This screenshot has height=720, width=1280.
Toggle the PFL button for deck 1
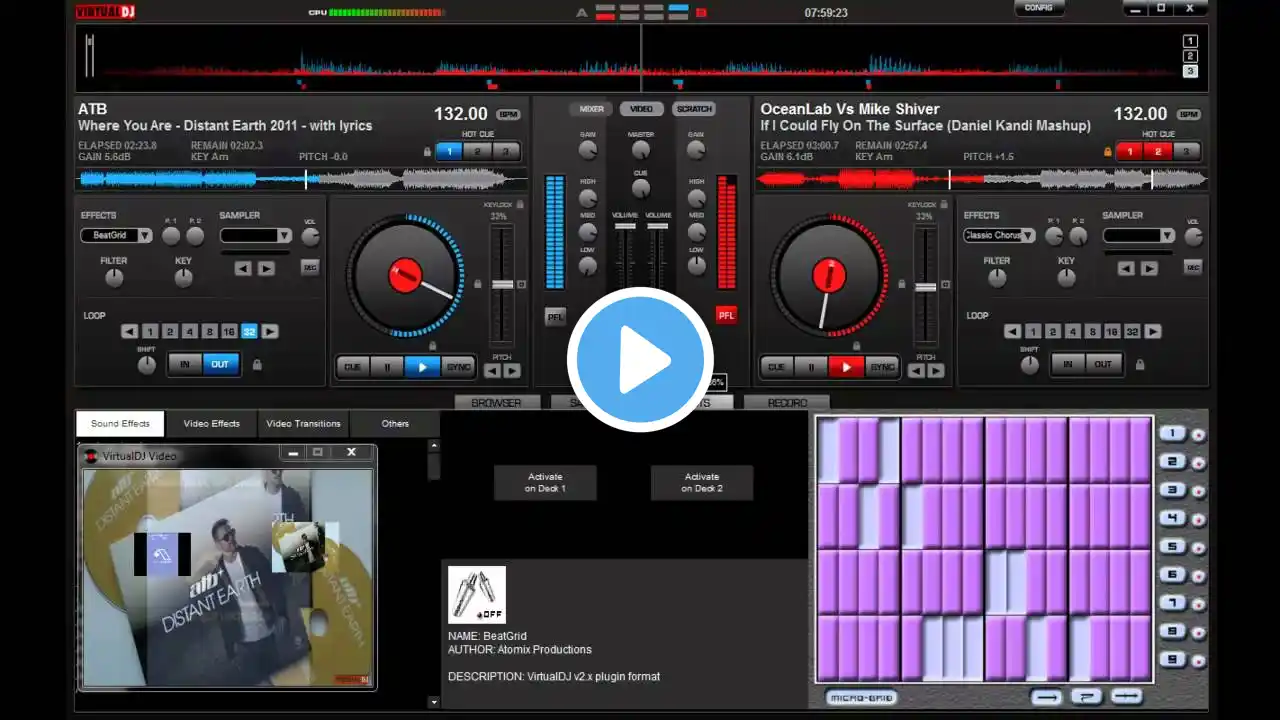pos(555,316)
